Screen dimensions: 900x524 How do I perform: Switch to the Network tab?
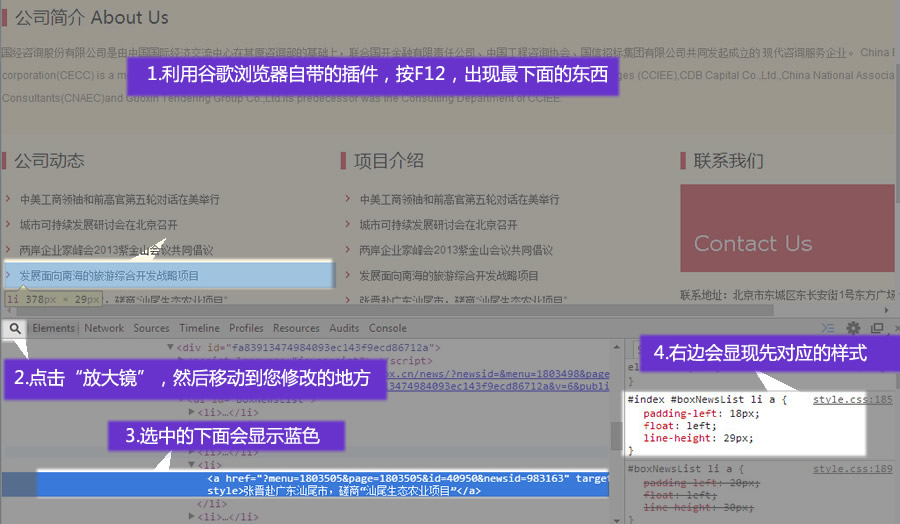[x=104, y=328]
